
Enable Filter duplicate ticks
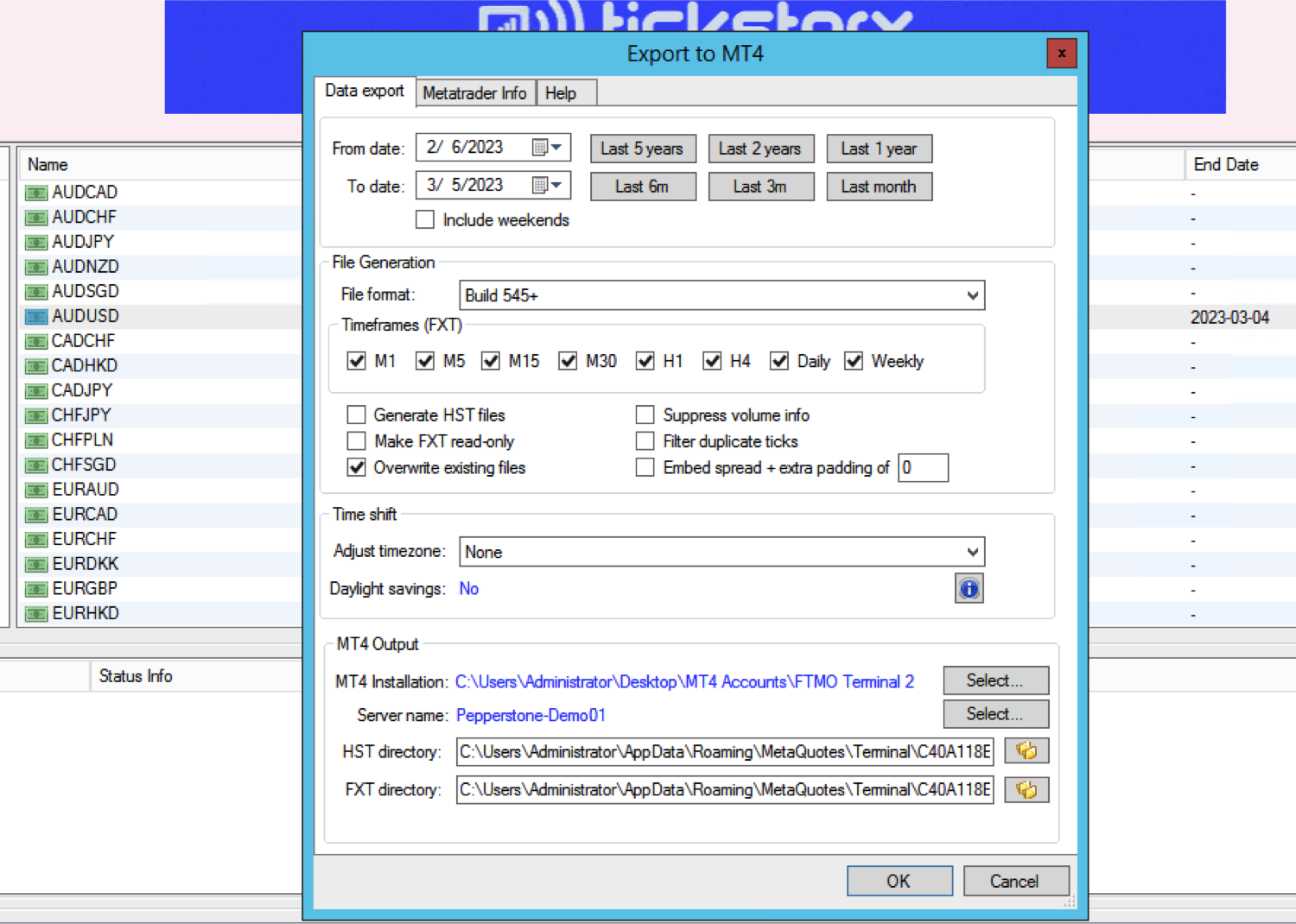[x=645, y=441]
